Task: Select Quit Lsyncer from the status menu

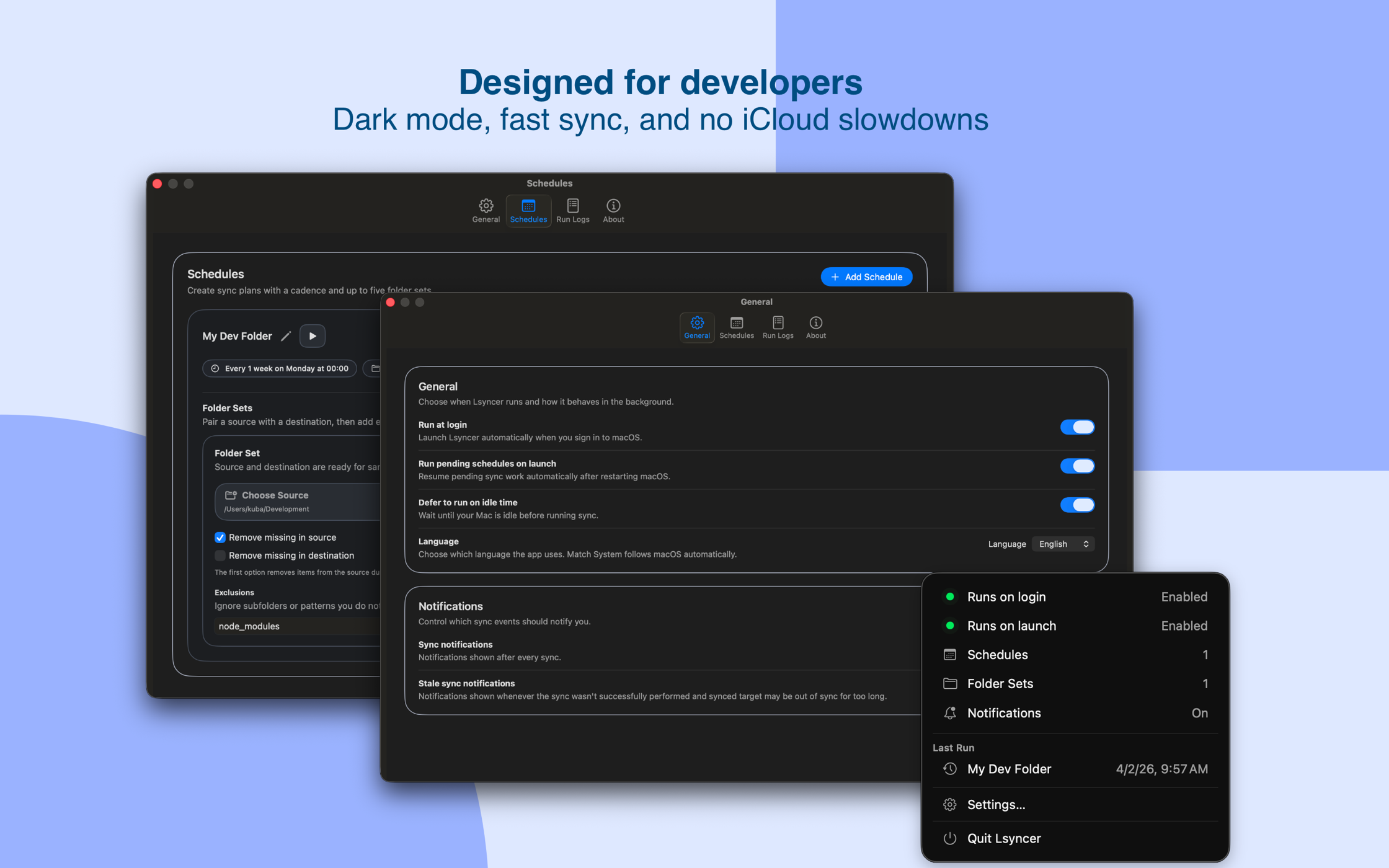Action: pyautogui.click(x=1003, y=838)
